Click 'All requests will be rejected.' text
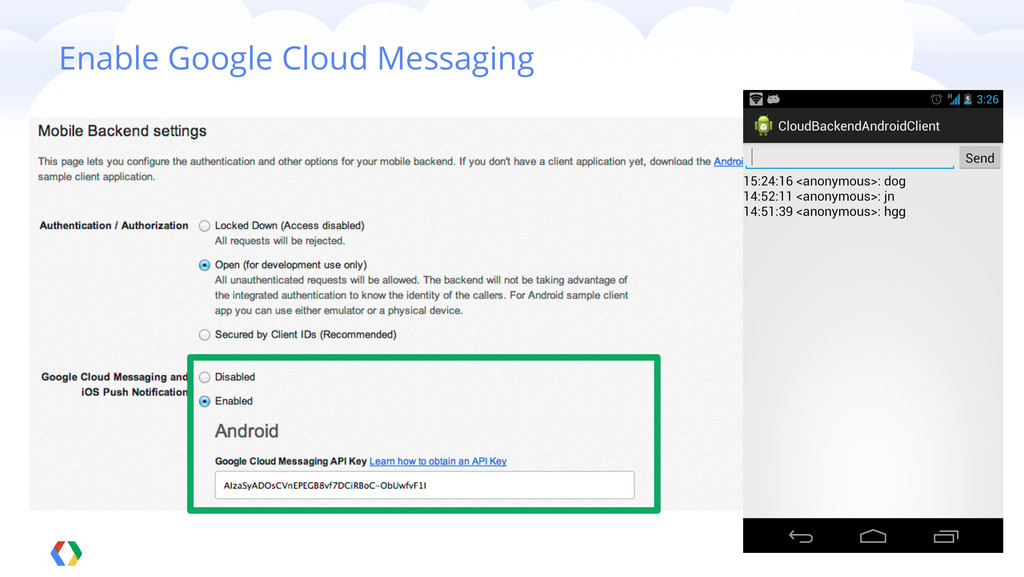 point(280,241)
